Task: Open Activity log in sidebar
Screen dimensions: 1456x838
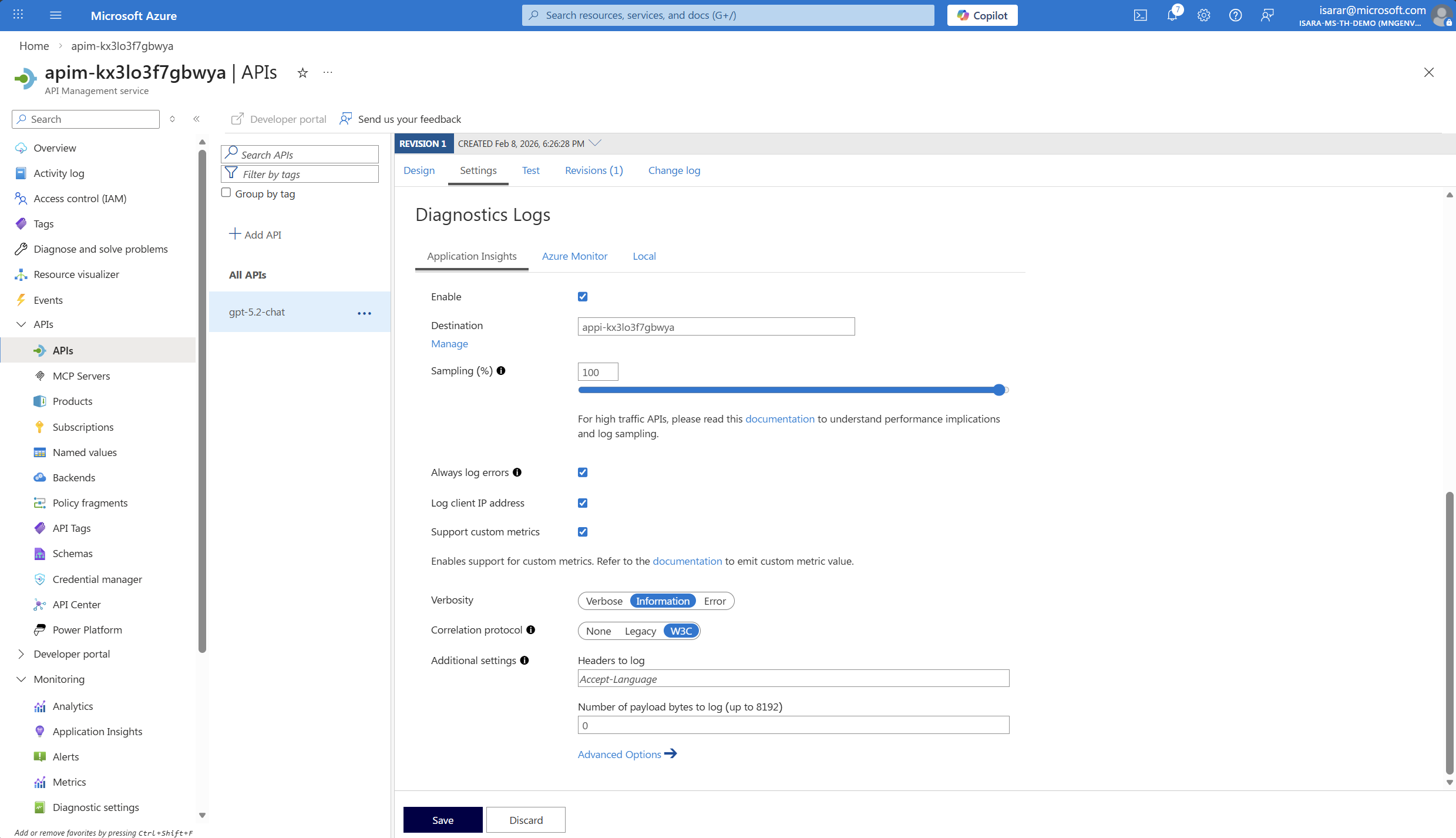Action: tap(59, 173)
